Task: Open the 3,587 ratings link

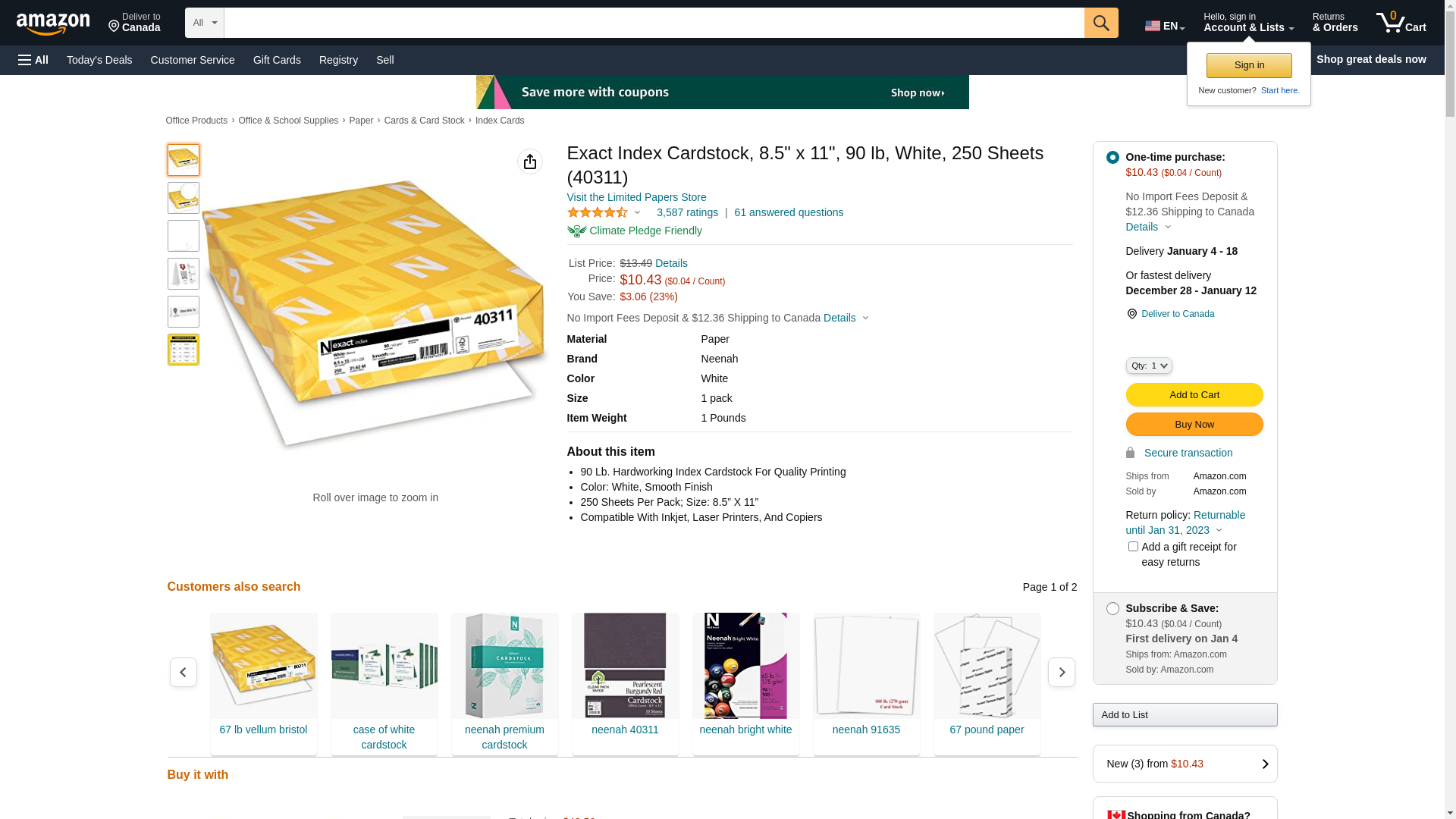Action: coord(687,213)
